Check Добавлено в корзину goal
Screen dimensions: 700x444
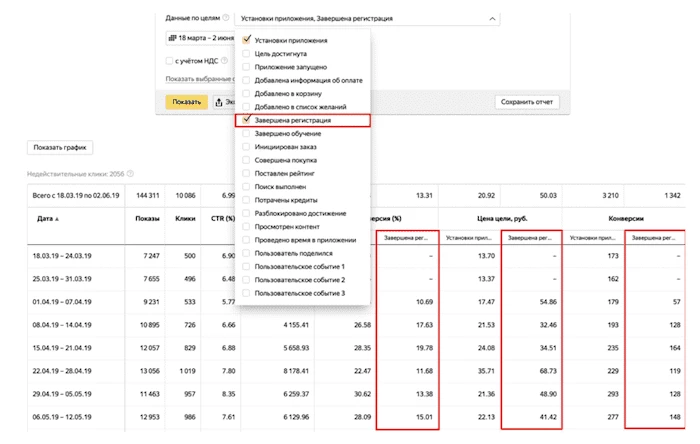pyautogui.click(x=246, y=94)
